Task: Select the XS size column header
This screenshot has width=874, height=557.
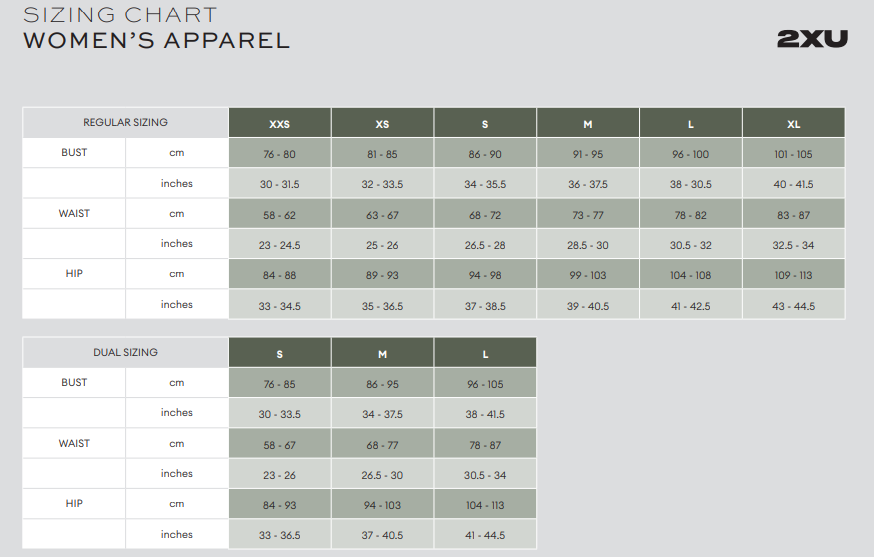Action: 382,123
